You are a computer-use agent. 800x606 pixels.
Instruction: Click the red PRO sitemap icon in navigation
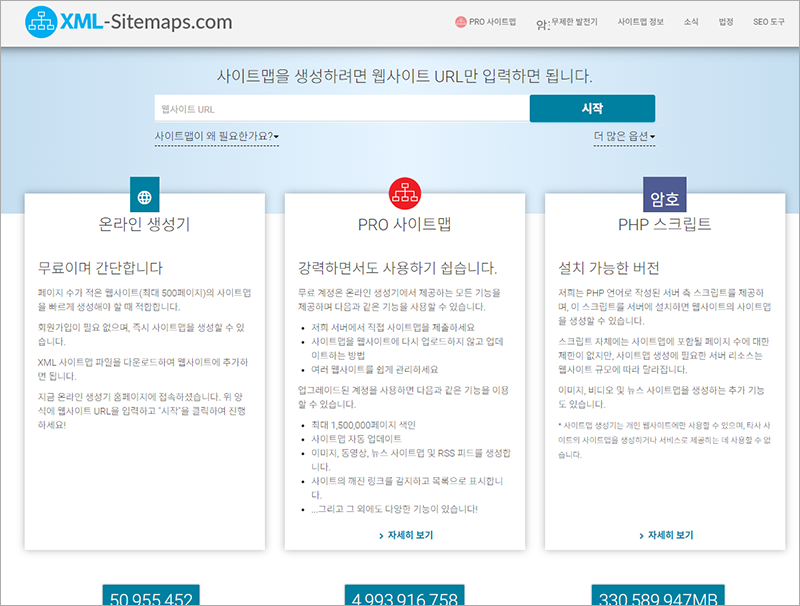[460, 21]
